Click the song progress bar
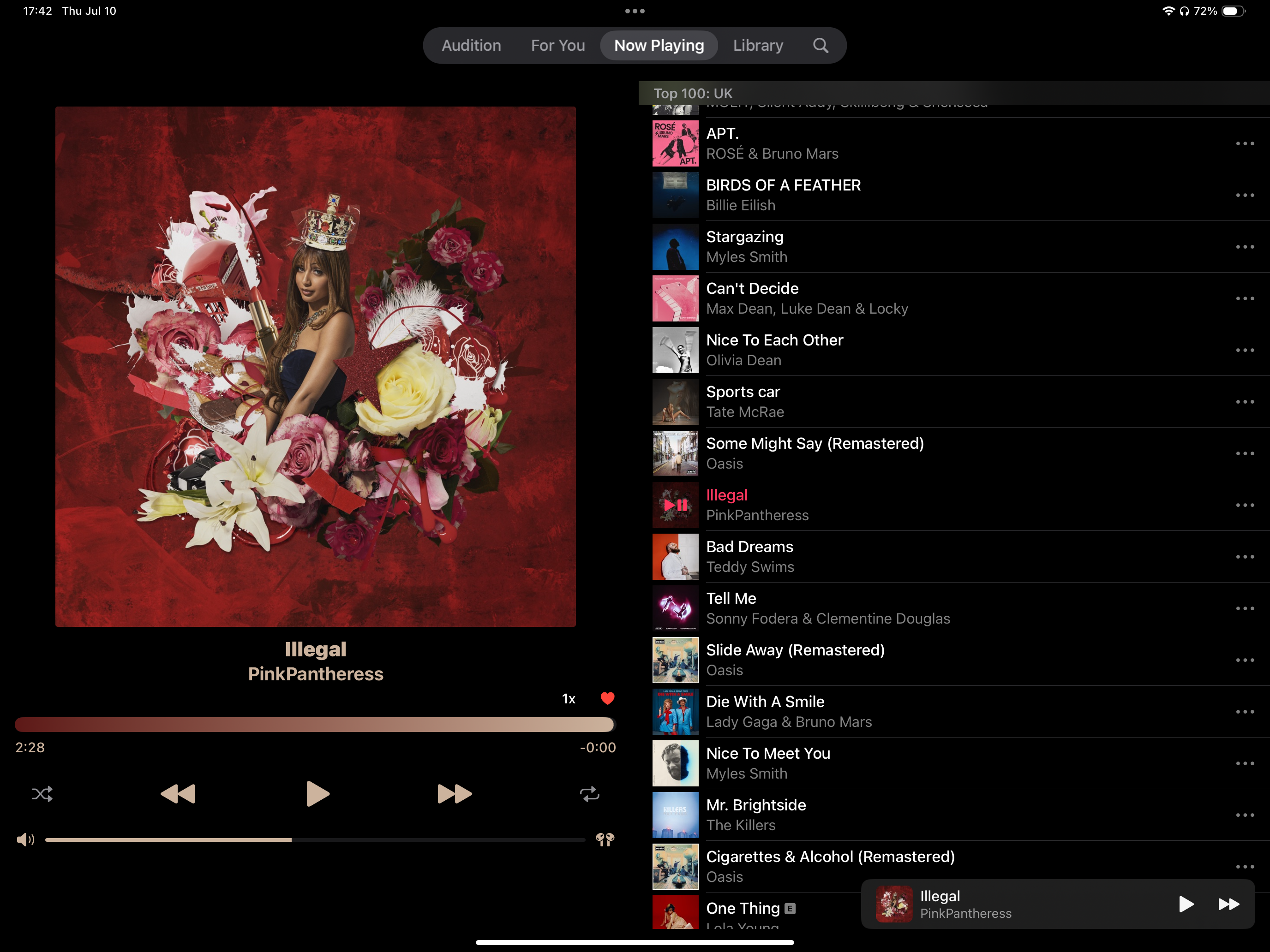 pos(315,725)
